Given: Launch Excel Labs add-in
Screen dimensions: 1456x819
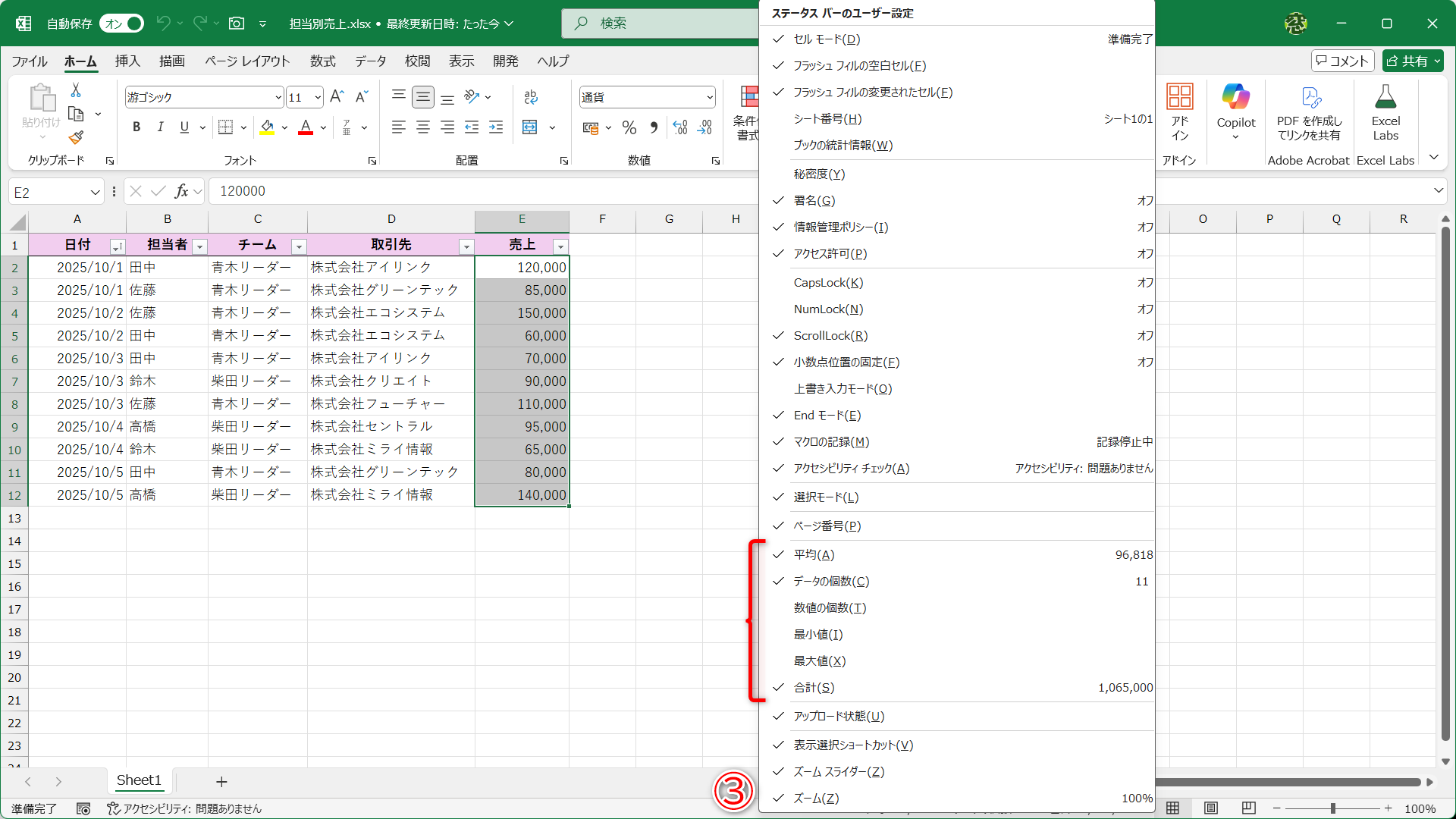Looking at the screenshot, I should [1385, 110].
